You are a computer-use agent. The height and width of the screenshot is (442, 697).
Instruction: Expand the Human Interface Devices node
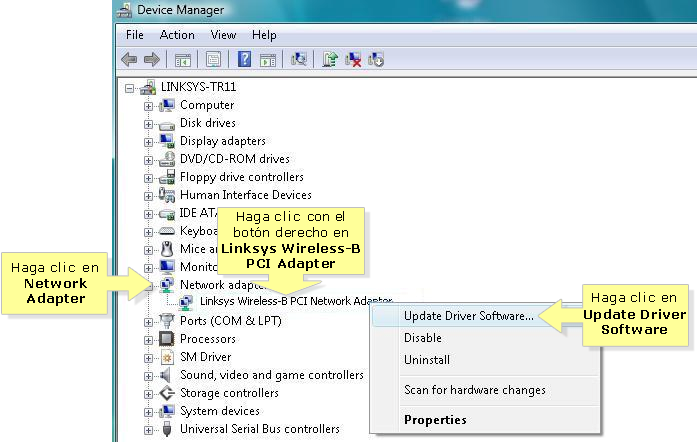click(x=148, y=196)
